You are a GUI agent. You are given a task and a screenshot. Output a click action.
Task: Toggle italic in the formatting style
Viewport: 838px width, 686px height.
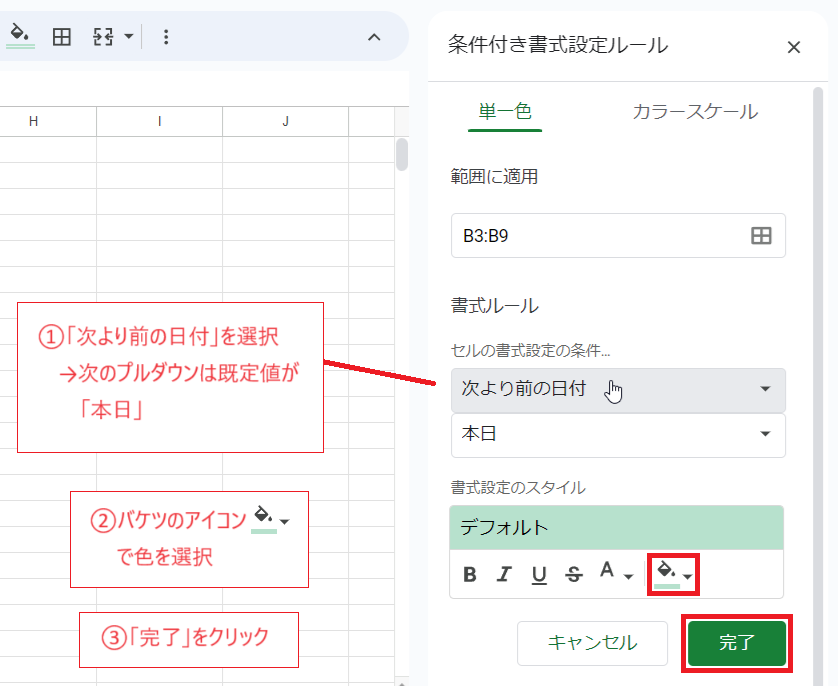[x=504, y=575]
